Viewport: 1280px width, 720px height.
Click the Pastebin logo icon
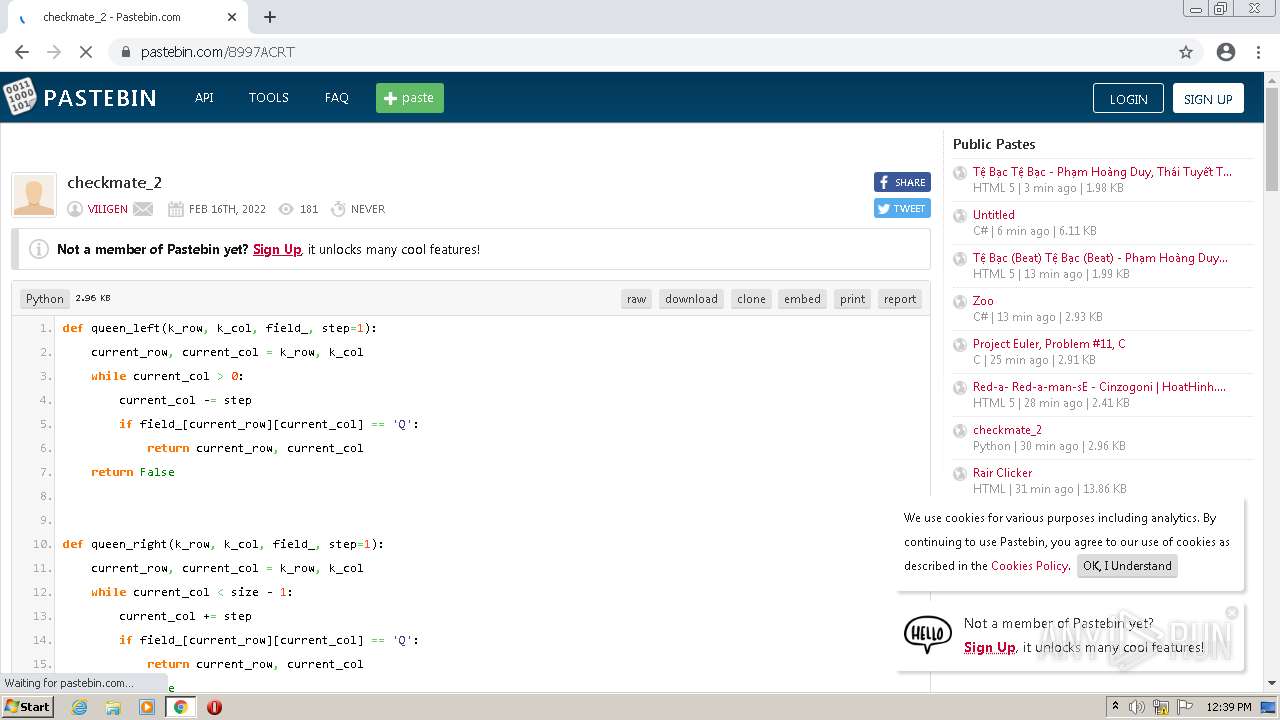pyautogui.click(x=18, y=97)
